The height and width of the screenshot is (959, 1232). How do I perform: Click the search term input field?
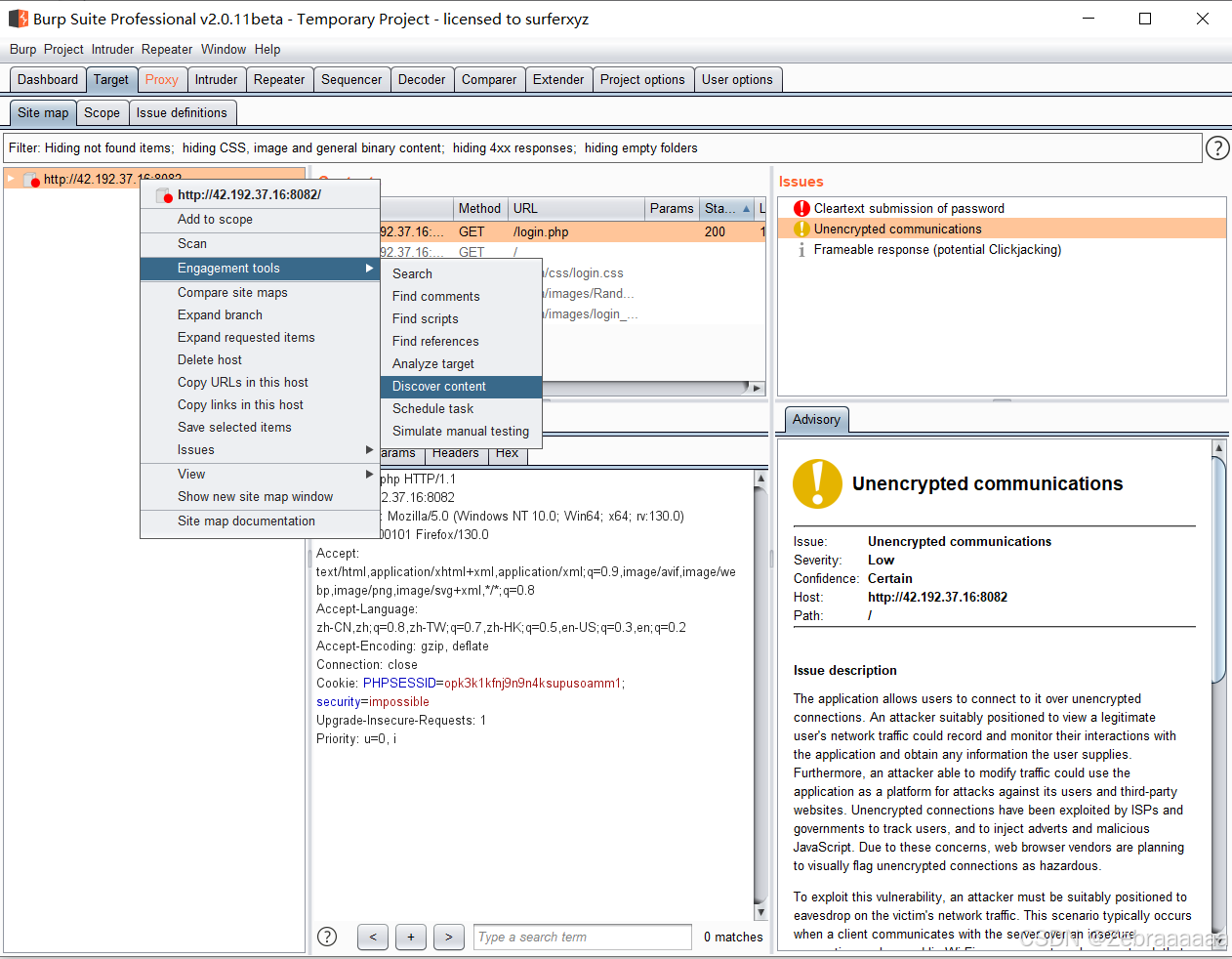point(582,938)
